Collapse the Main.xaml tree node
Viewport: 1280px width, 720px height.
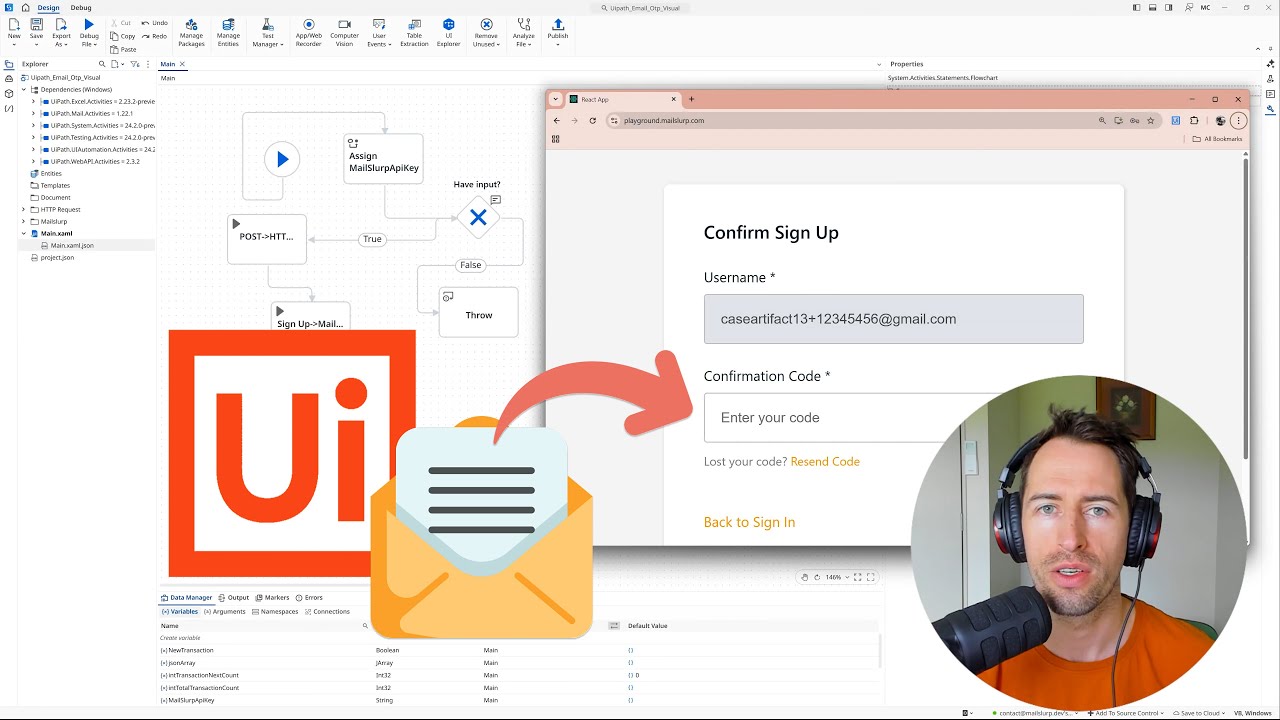[23, 233]
